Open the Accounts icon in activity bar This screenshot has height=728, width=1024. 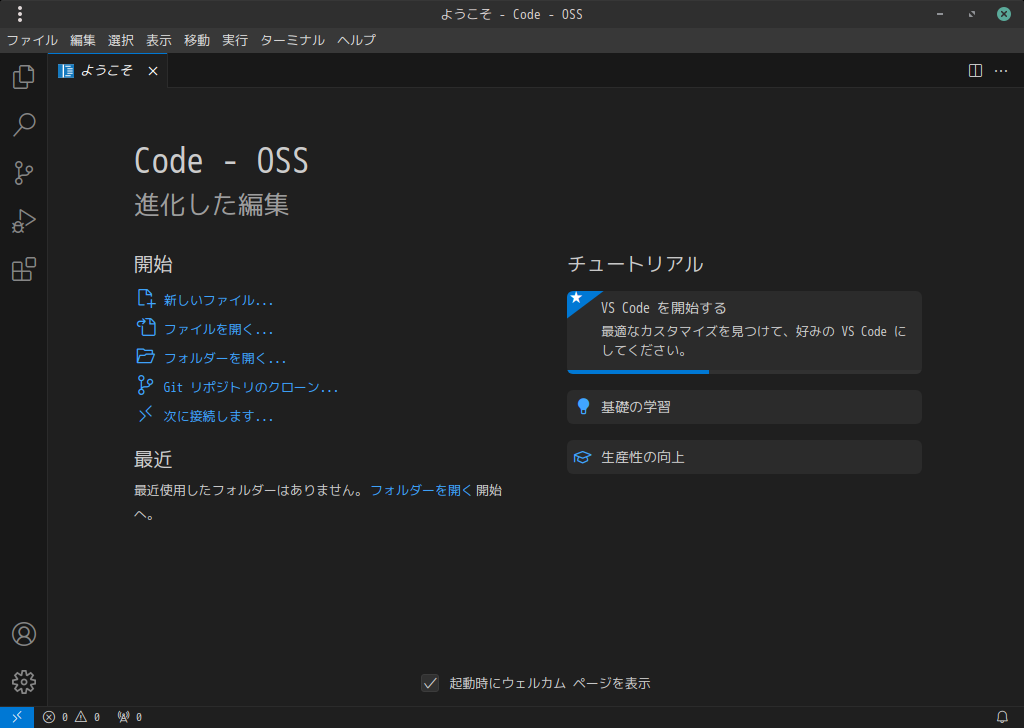pos(24,634)
